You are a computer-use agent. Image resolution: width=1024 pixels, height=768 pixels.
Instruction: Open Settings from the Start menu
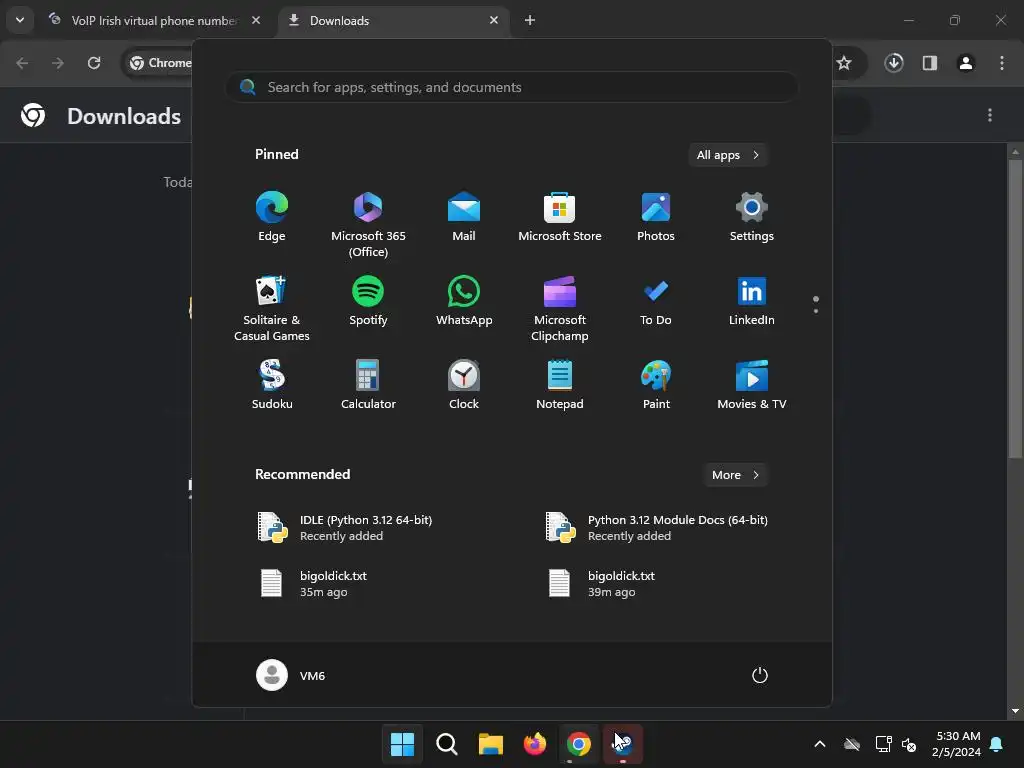(752, 217)
